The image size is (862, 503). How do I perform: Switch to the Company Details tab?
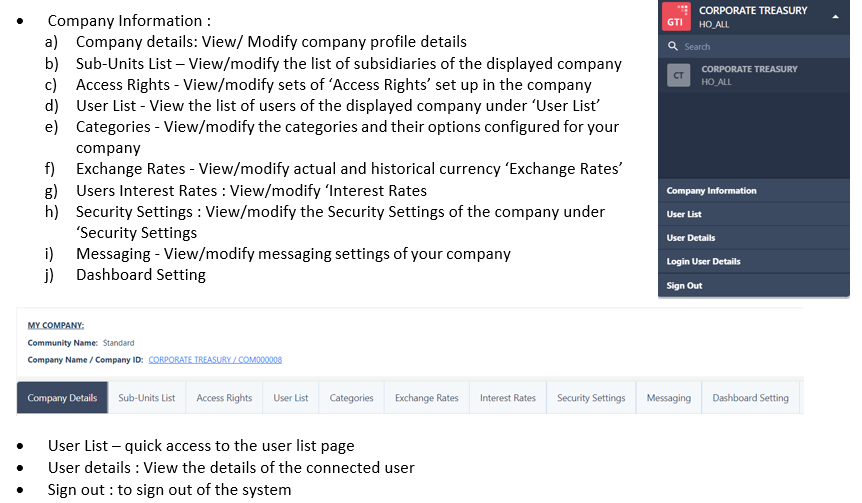[62, 397]
